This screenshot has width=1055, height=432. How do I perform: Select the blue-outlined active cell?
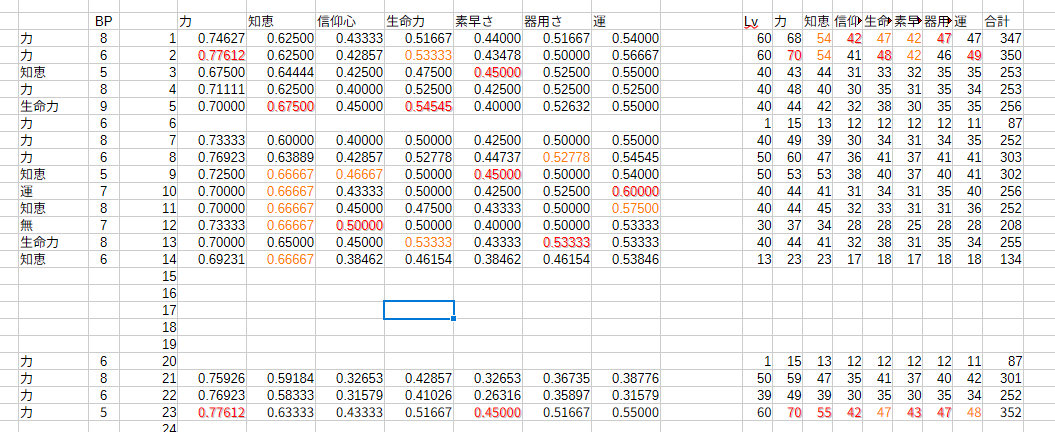419,310
